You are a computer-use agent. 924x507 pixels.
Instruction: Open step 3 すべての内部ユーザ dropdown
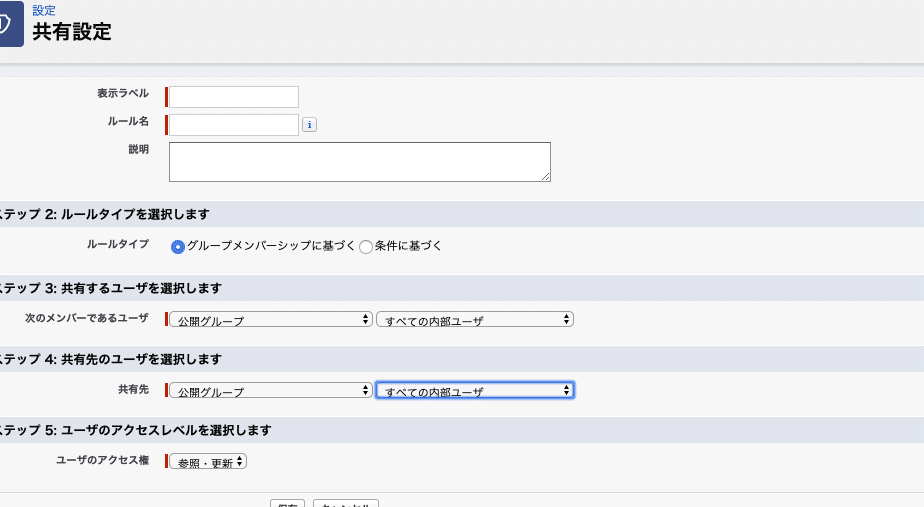tap(474, 320)
